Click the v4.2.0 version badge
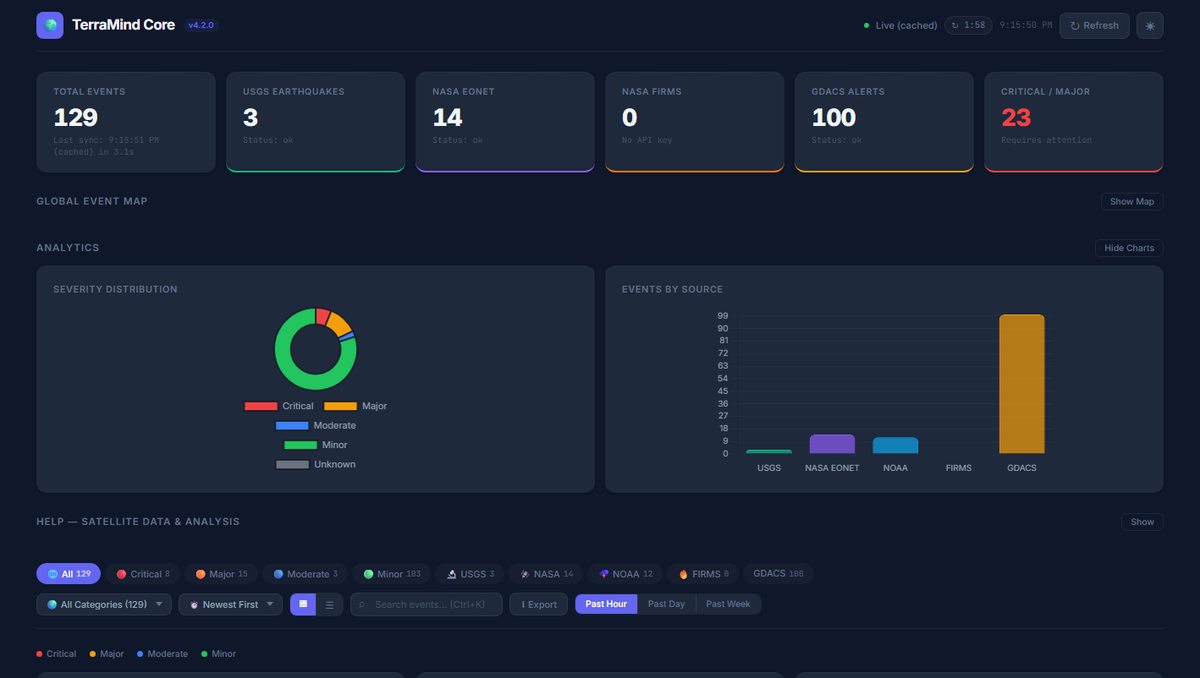Screen dimensions: 1200x678 (201, 25)
